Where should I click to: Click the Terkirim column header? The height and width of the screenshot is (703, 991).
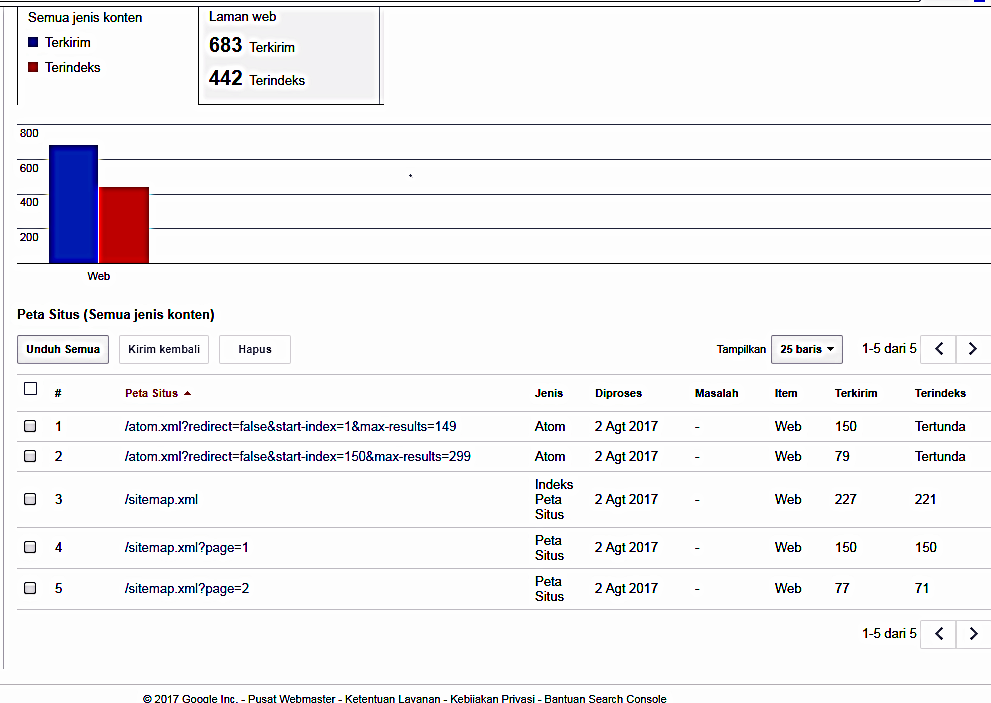[856, 393]
